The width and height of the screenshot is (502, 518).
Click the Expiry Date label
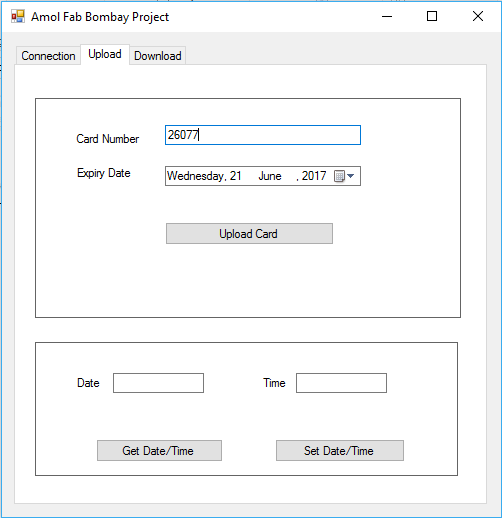104,173
